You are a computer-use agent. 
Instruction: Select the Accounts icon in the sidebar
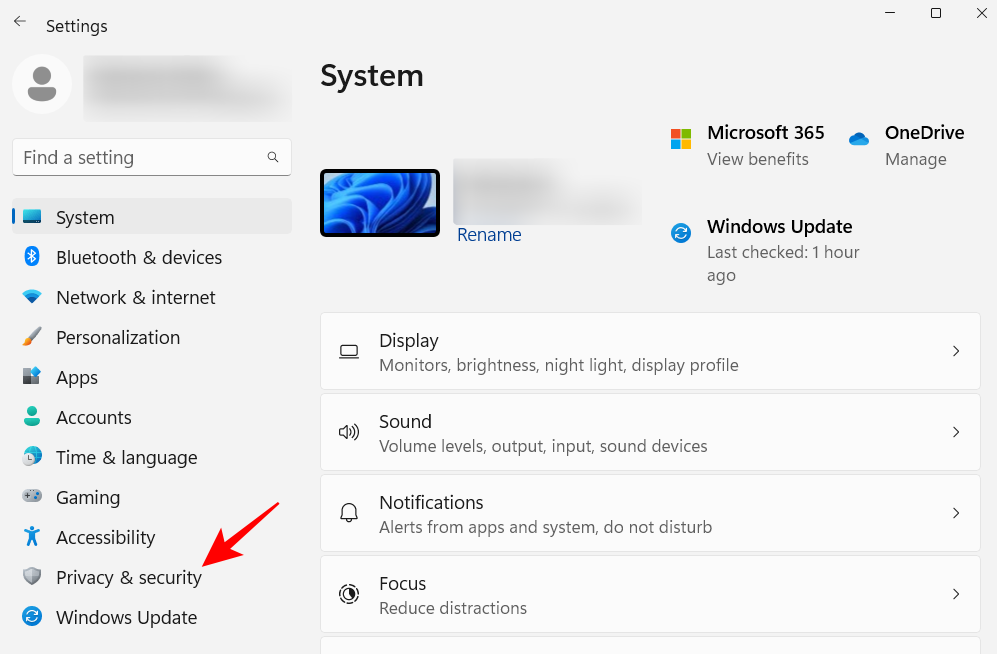(31, 417)
